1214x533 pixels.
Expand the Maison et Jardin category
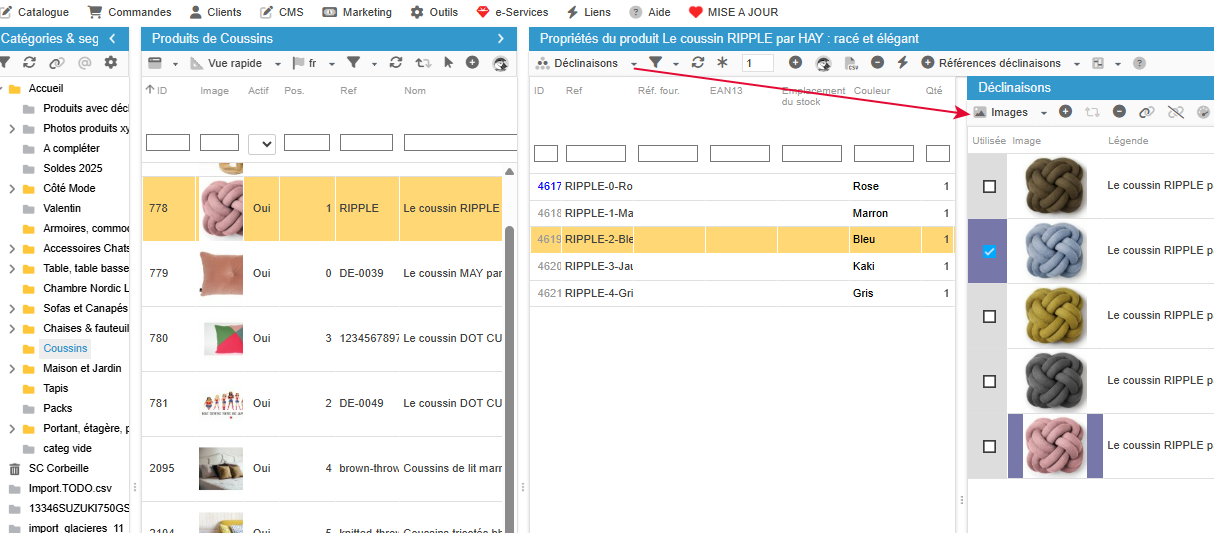click(x=12, y=369)
